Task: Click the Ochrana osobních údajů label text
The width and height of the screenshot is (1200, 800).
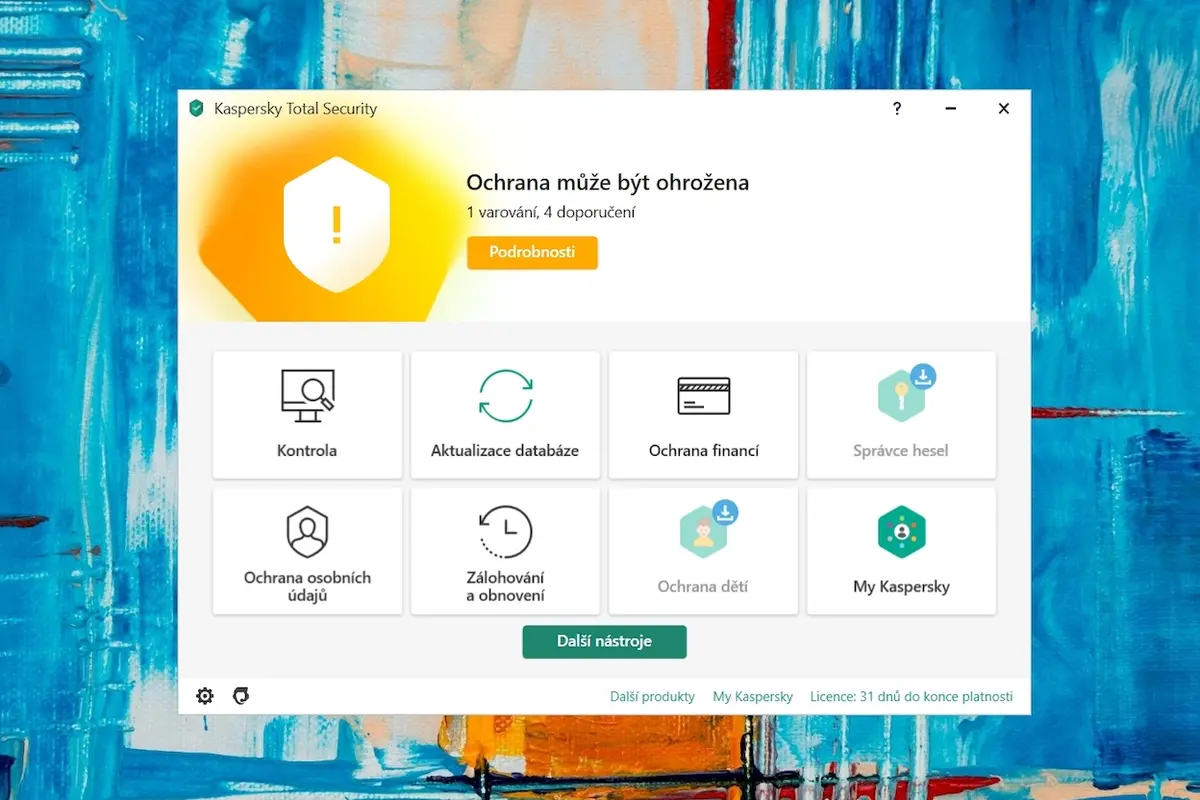Action: pyautogui.click(x=307, y=587)
